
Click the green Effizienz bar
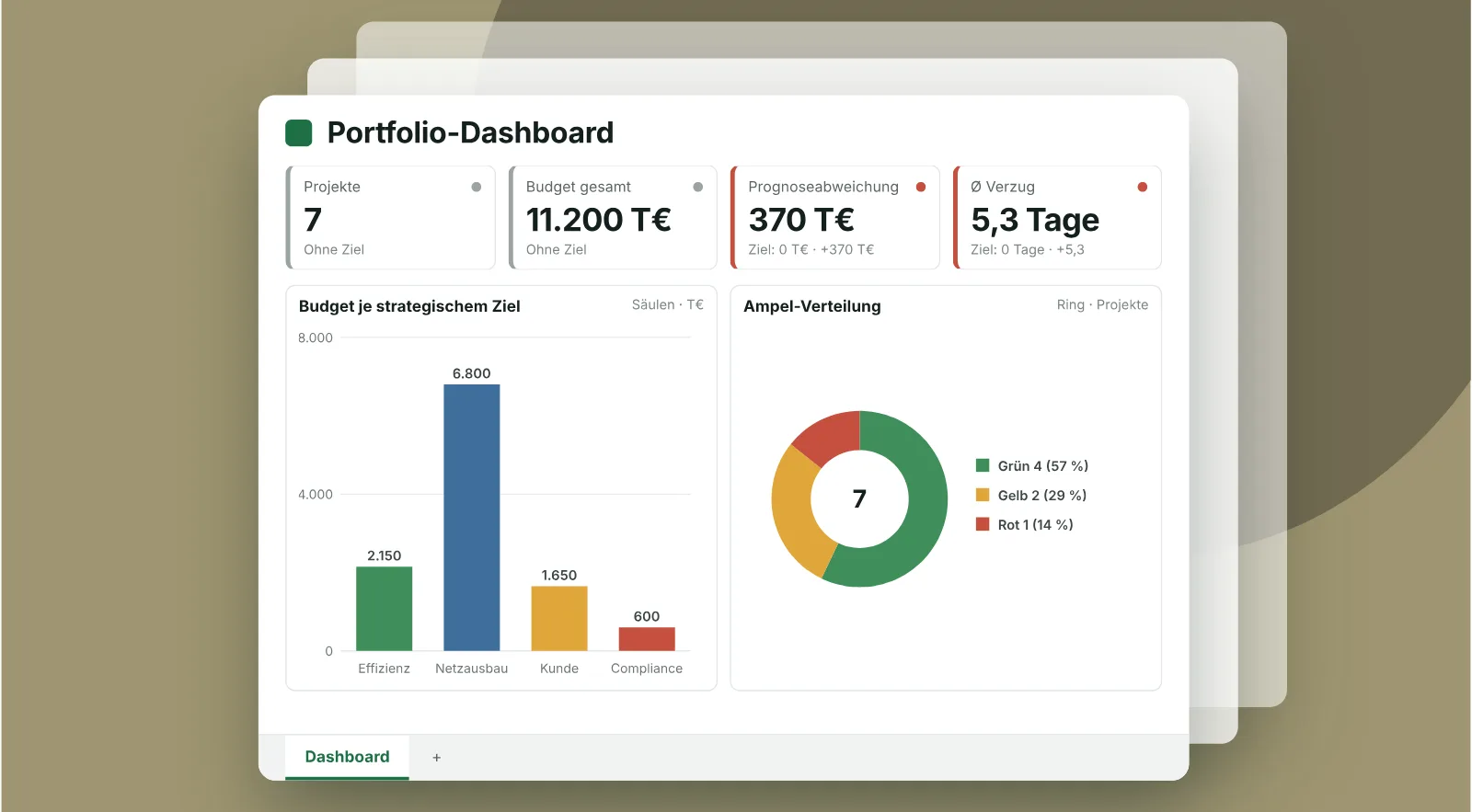click(x=385, y=609)
